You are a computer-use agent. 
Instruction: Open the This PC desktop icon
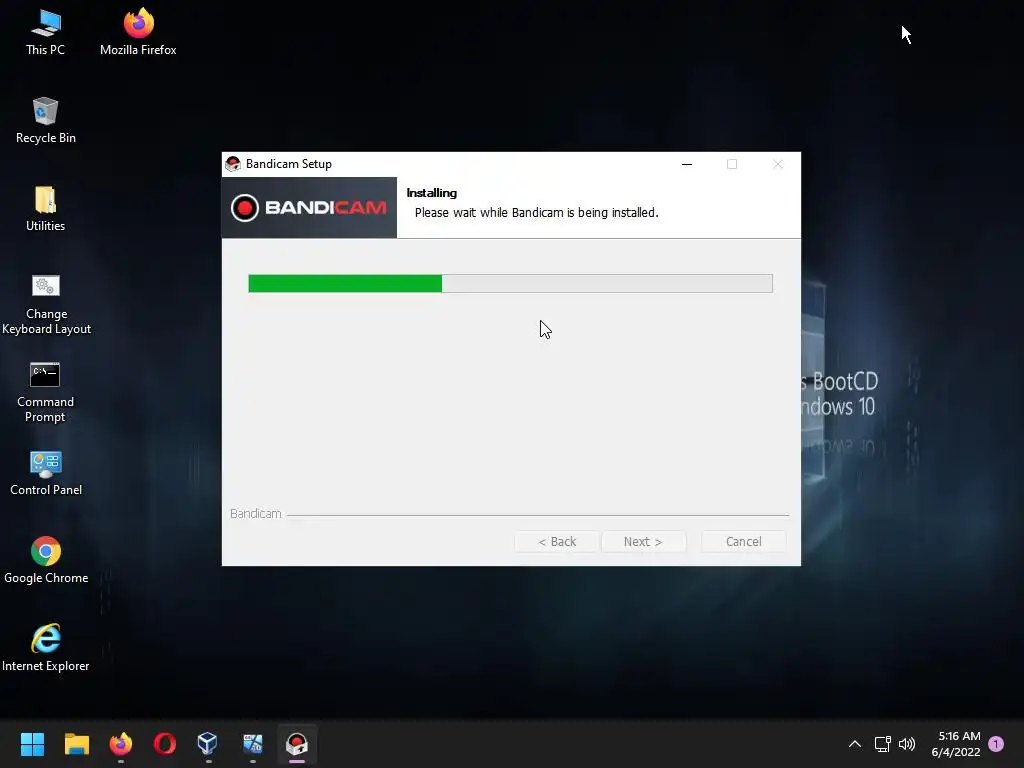click(x=45, y=33)
